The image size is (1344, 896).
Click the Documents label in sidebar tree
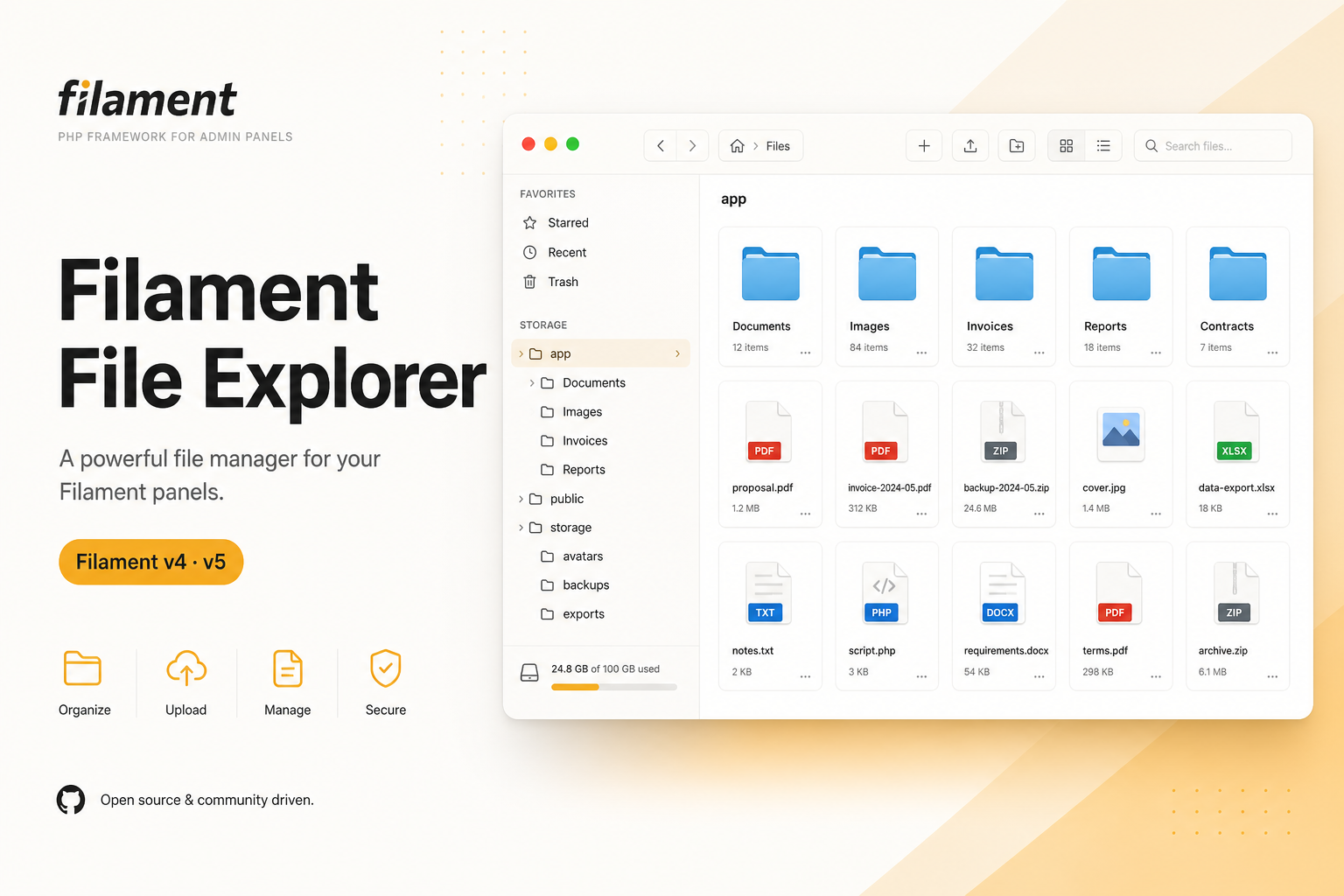(594, 383)
